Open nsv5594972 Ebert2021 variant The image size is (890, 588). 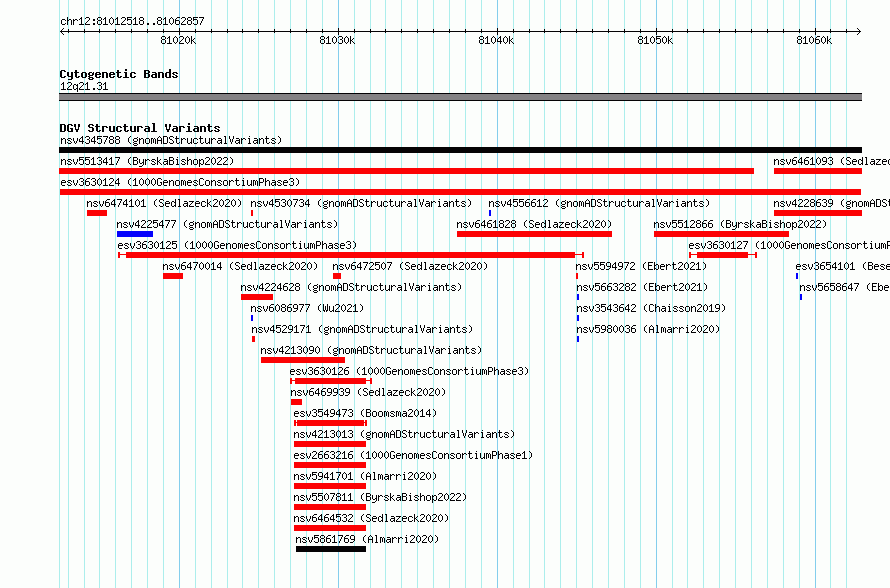click(641, 266)
